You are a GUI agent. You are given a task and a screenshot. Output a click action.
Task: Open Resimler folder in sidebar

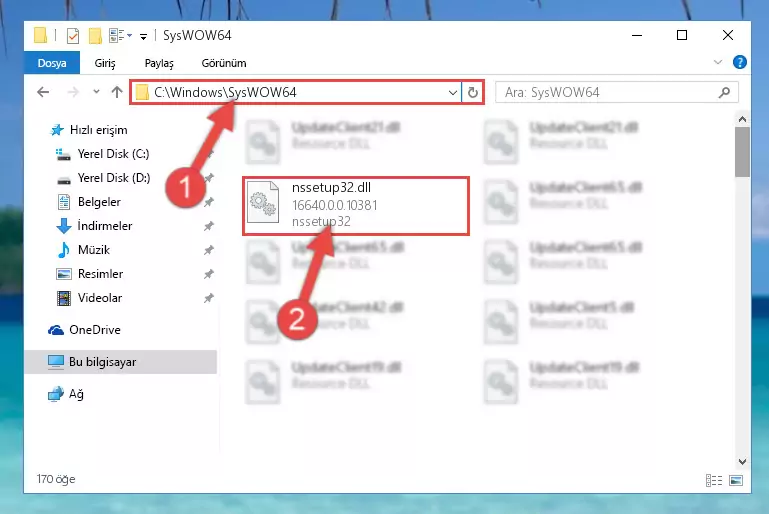[100, 274]
